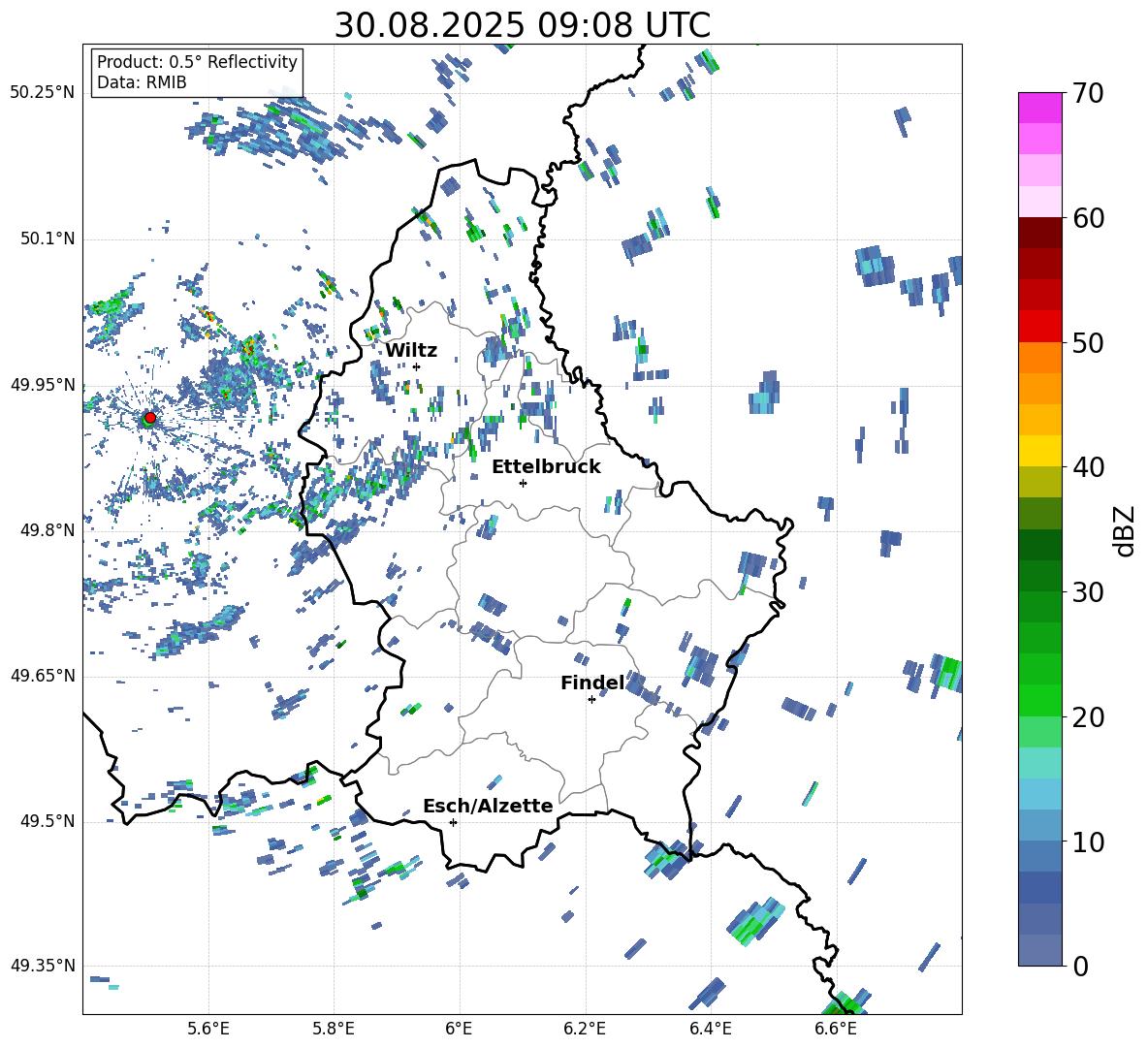
Task: Click the dBZ colorbar axis label
Action: 1126,530
